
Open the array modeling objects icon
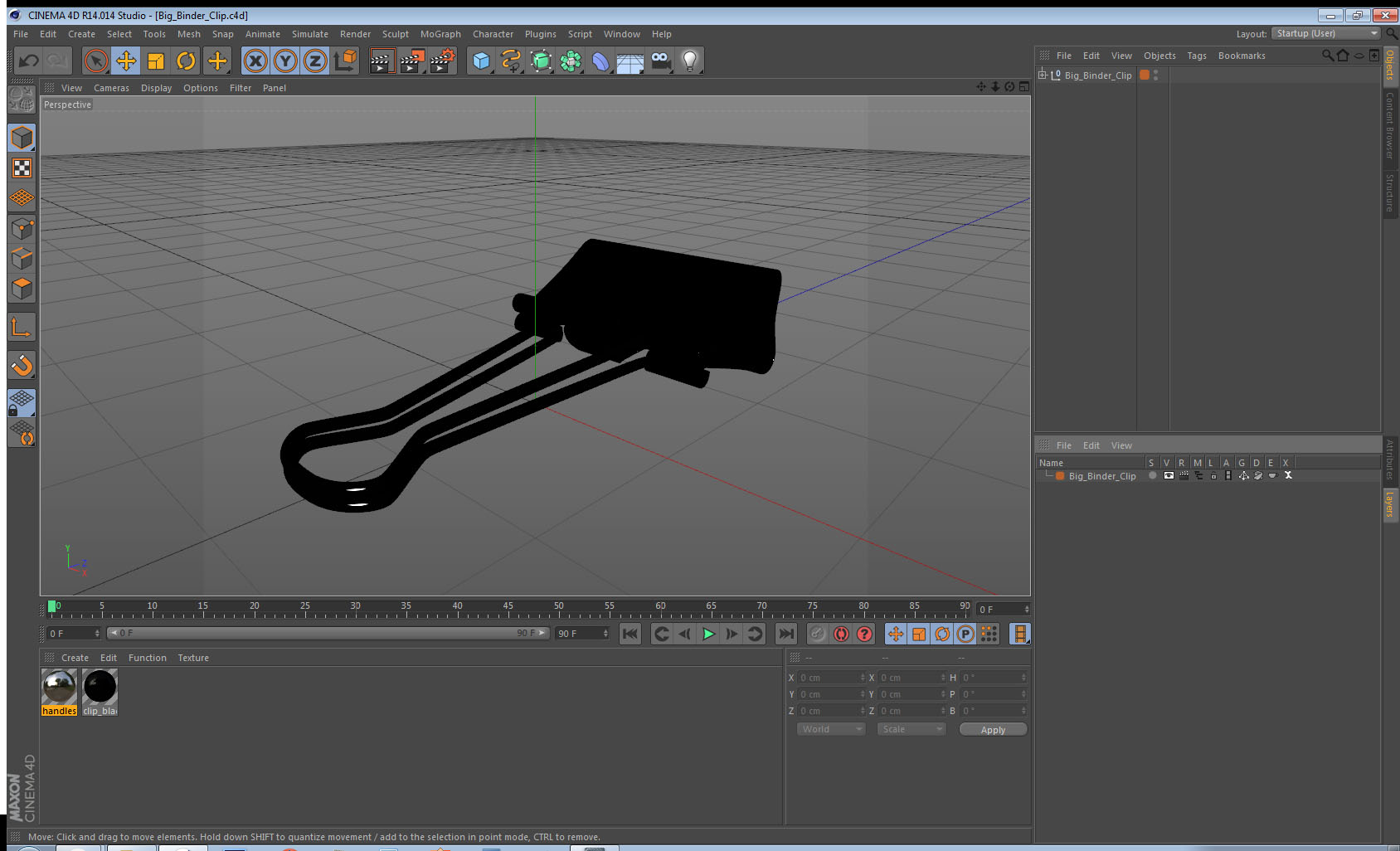(571, 61)
